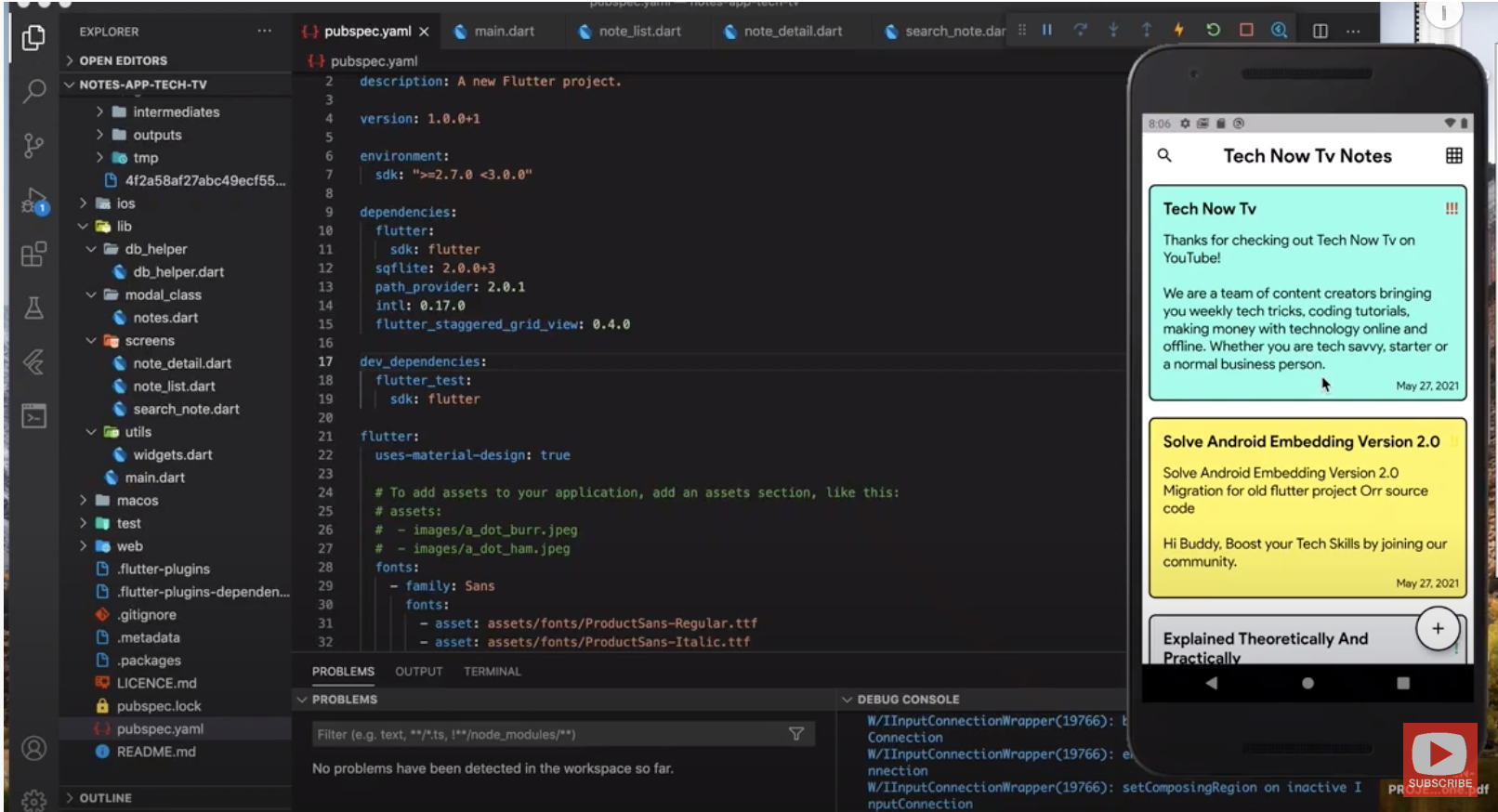1498x812 pixels.
Task: Toggle grid view in the notes app
Action: click(x=1453, y=156)
